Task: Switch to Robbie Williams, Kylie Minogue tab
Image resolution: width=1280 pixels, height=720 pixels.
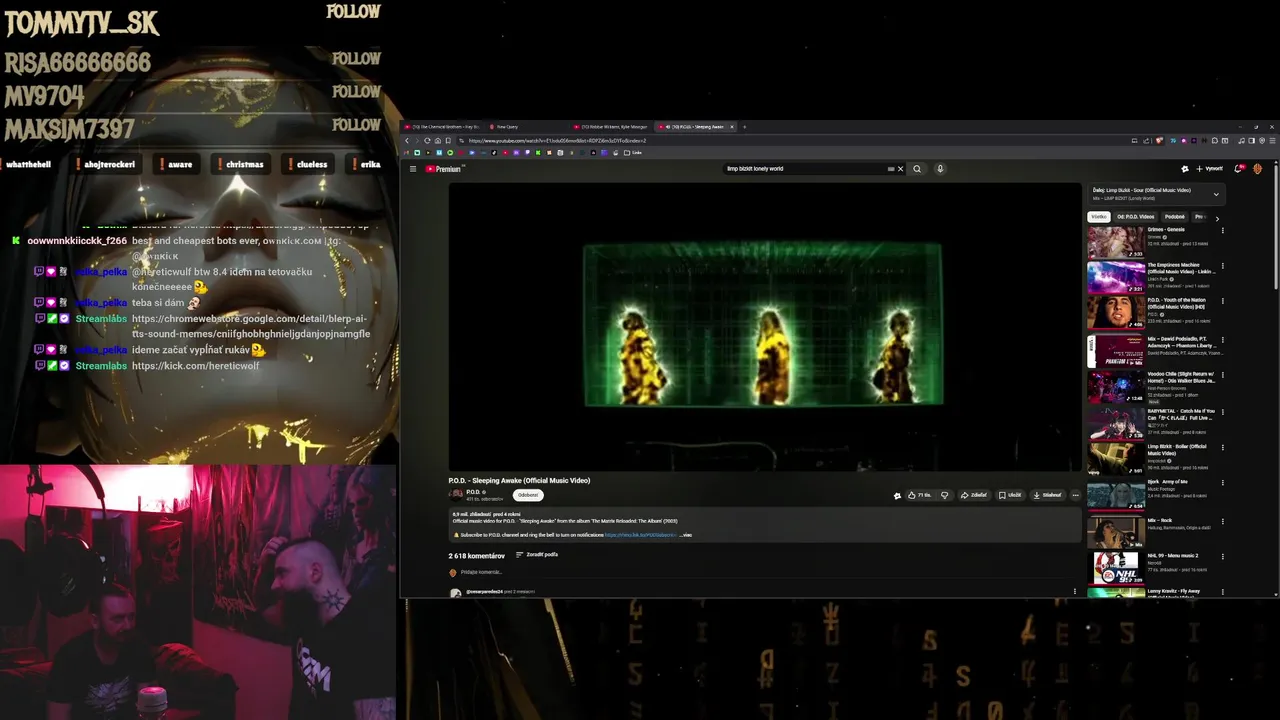Action: pyautogui.click(x=611, y=127)
